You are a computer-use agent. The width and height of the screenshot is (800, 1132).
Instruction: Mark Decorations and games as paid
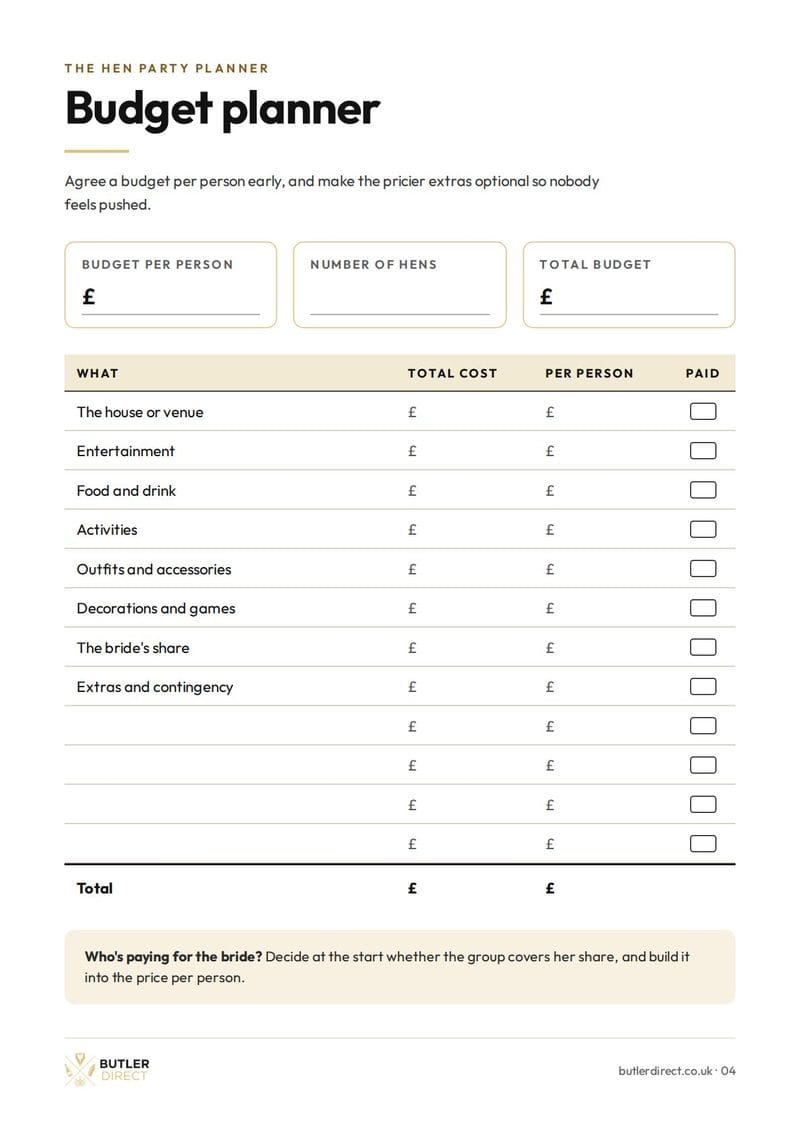[703, 608]
